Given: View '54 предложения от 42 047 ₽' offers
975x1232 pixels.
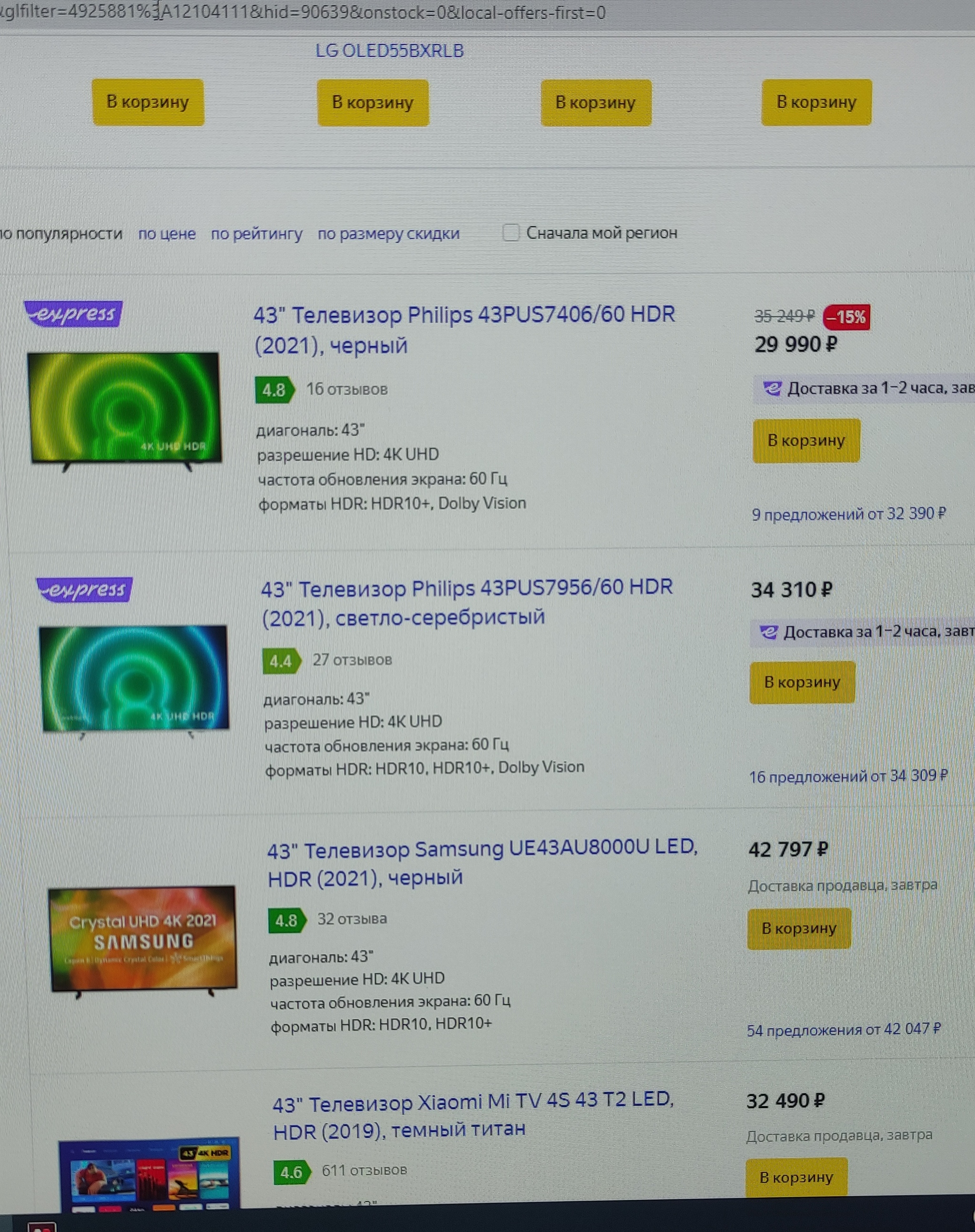Looking at the screenshot, I should tap(844, 1030).
